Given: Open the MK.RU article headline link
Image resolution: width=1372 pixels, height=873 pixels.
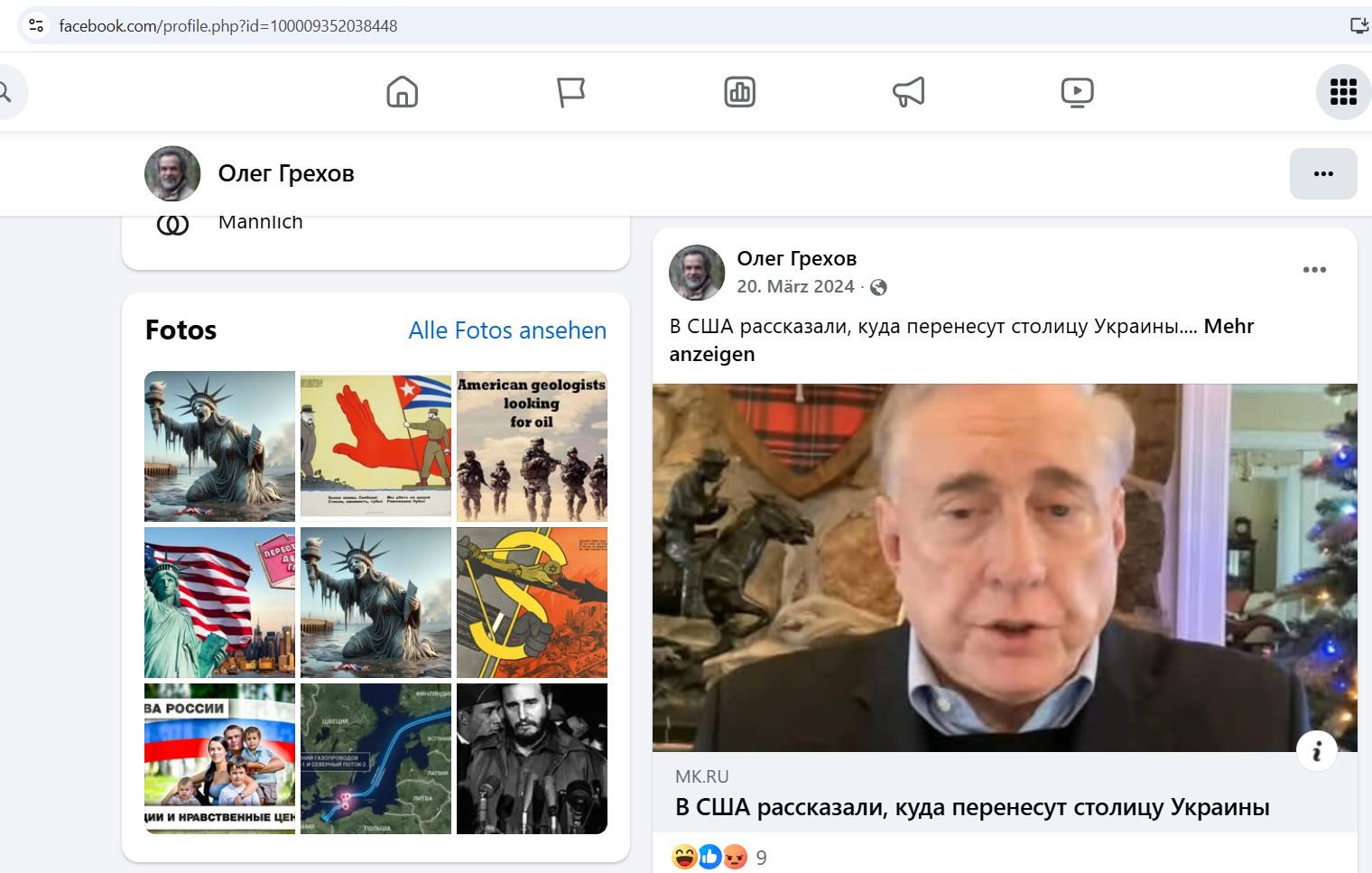Looking at the screenshot, I should tap(972, 807).
